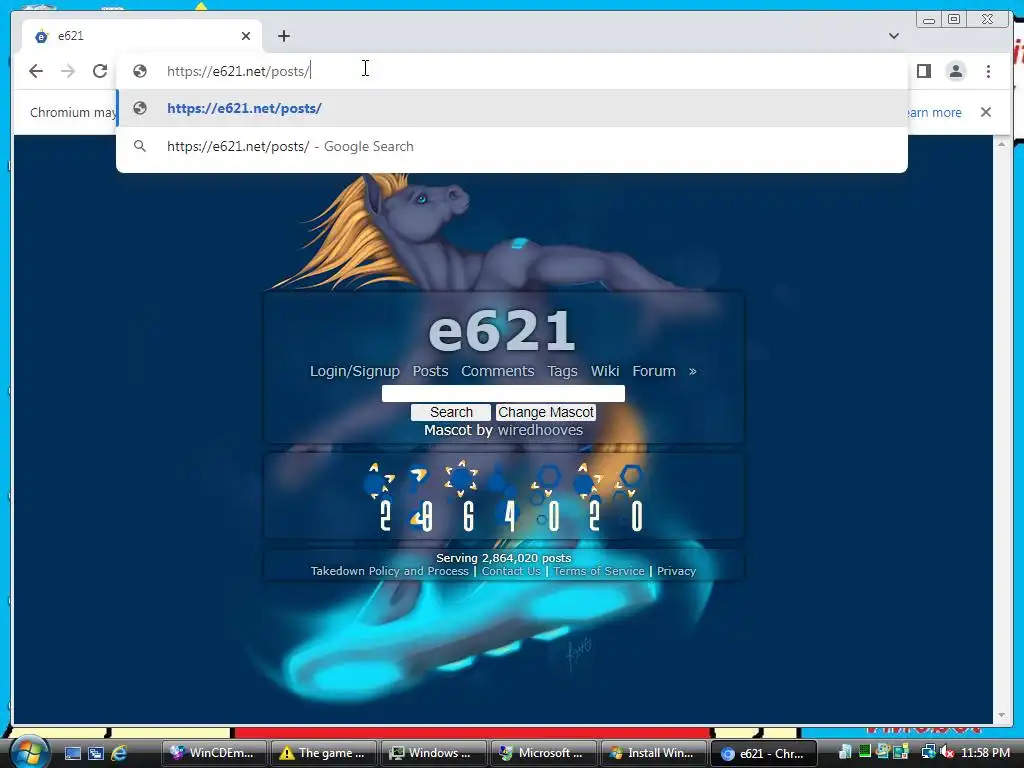Click the e621 site logo heading

click(502, 330)
